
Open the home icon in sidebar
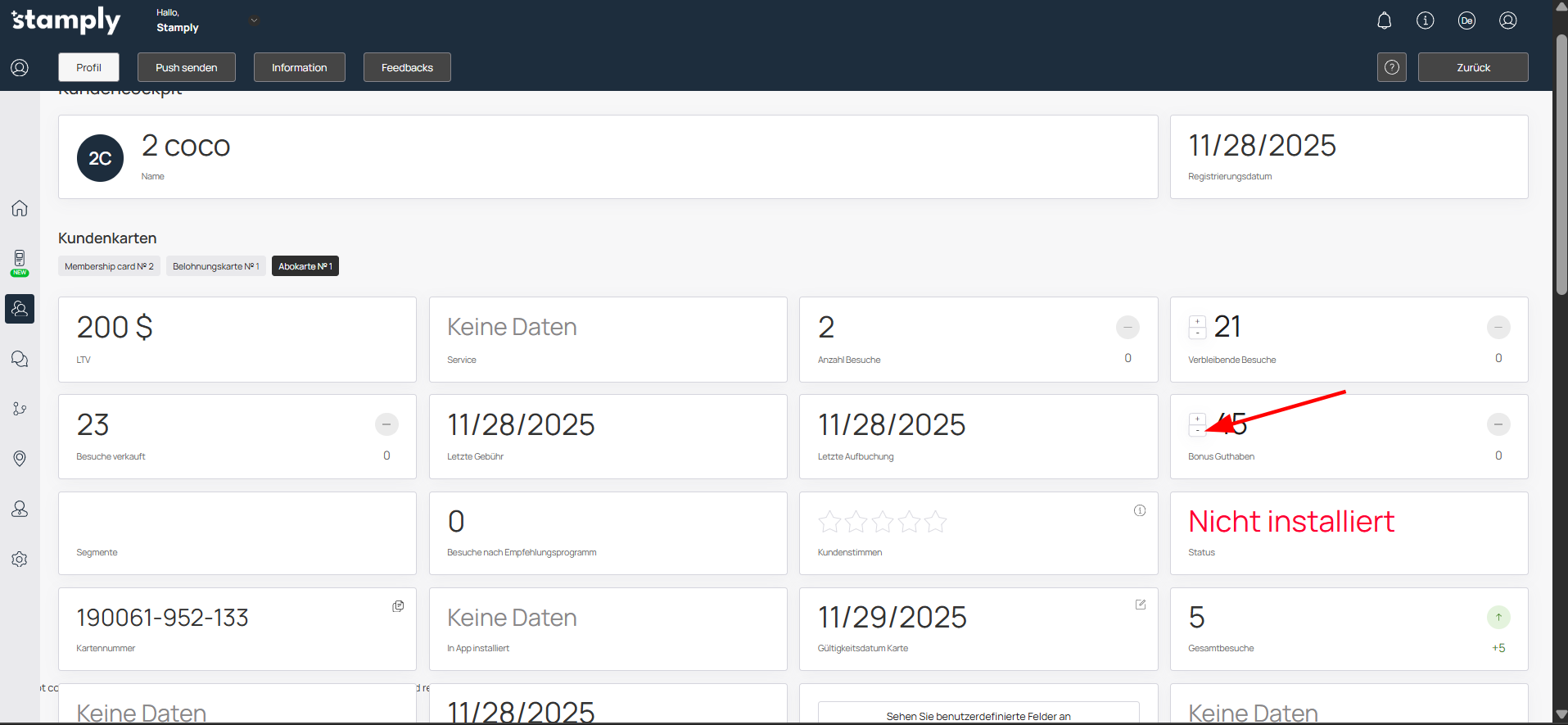pos(20,208)
